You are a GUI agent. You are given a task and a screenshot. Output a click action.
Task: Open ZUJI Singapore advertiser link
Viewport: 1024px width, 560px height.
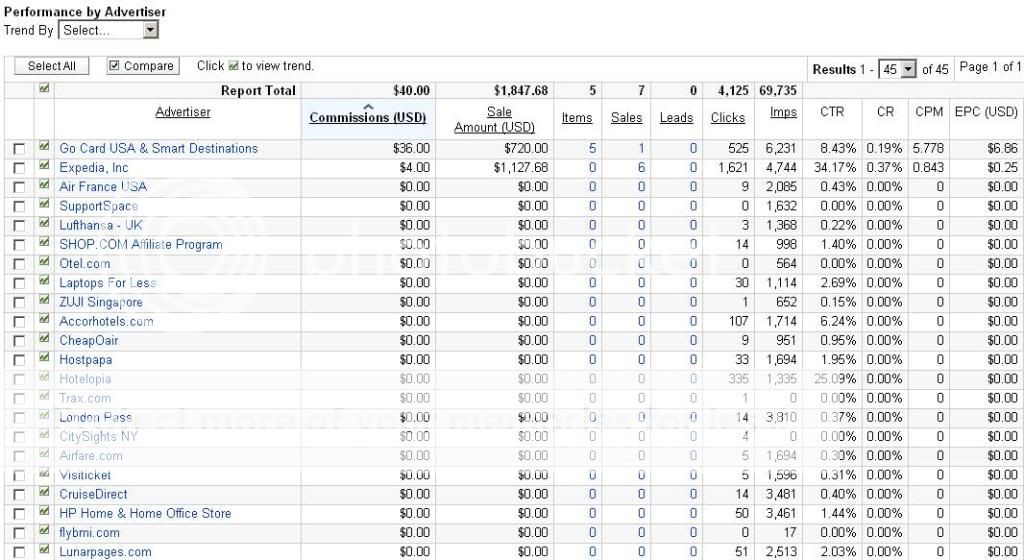coord(101,302)
